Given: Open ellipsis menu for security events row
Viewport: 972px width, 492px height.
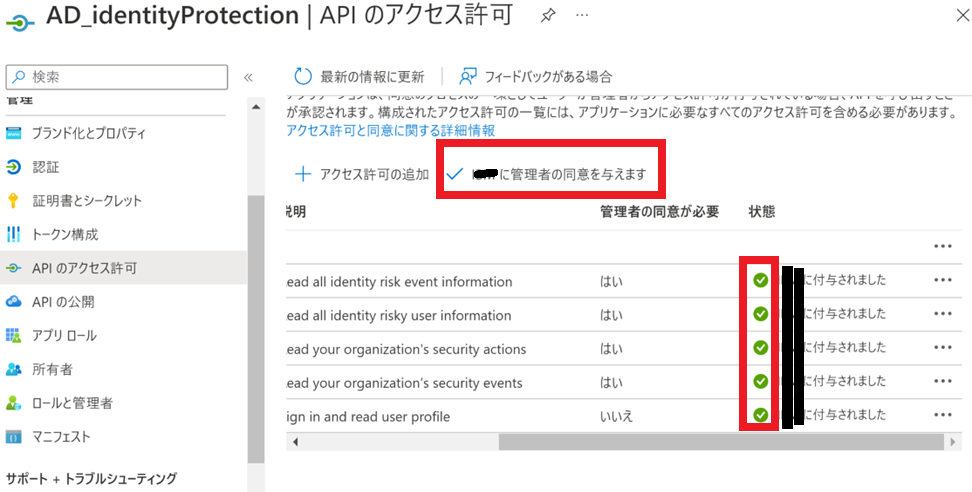Looking at the screenshot, I should coord(942,381).
